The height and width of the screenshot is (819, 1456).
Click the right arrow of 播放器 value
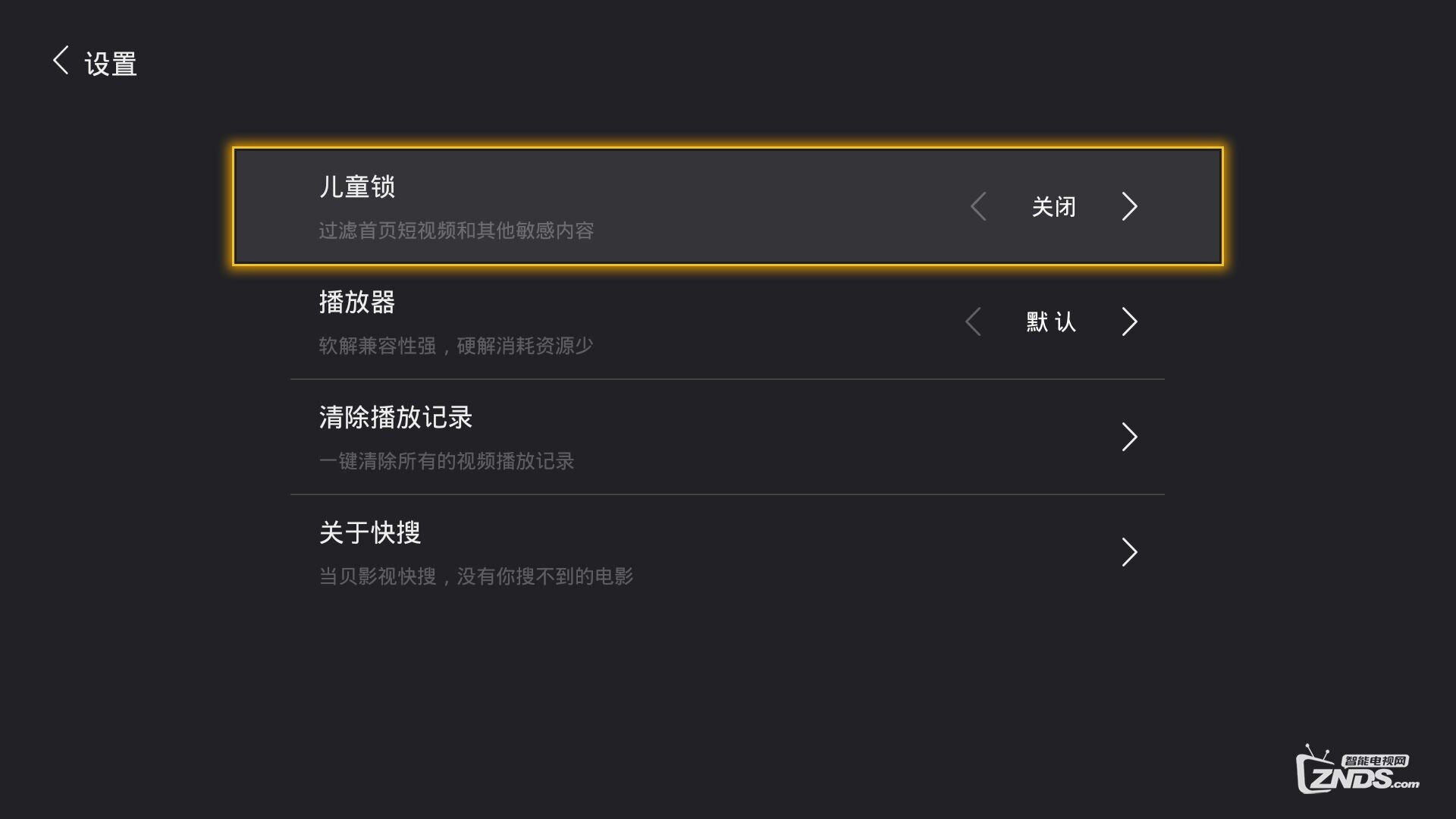pyautogui.click(x=1129, y=322)
